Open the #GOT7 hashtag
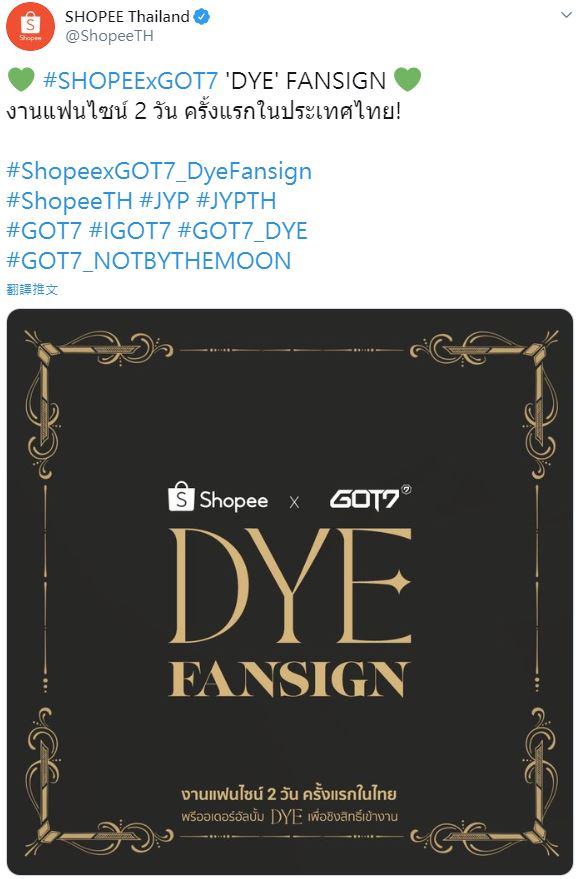 click(44, 231)
